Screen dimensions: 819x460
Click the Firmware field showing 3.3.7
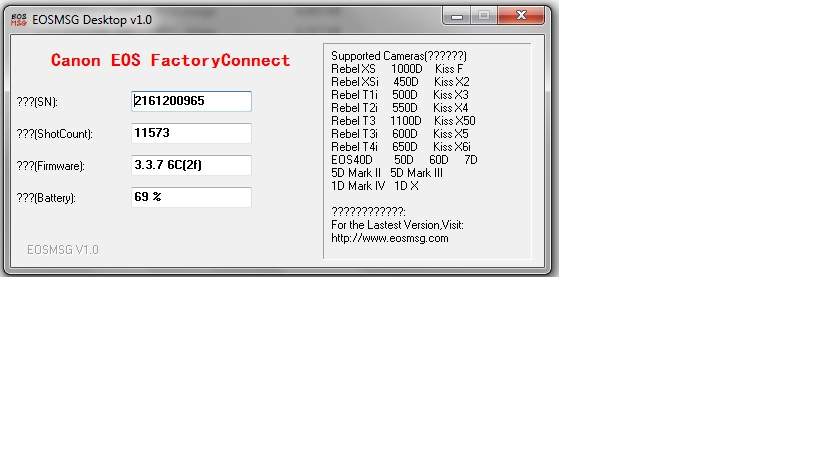click(191, 165)
